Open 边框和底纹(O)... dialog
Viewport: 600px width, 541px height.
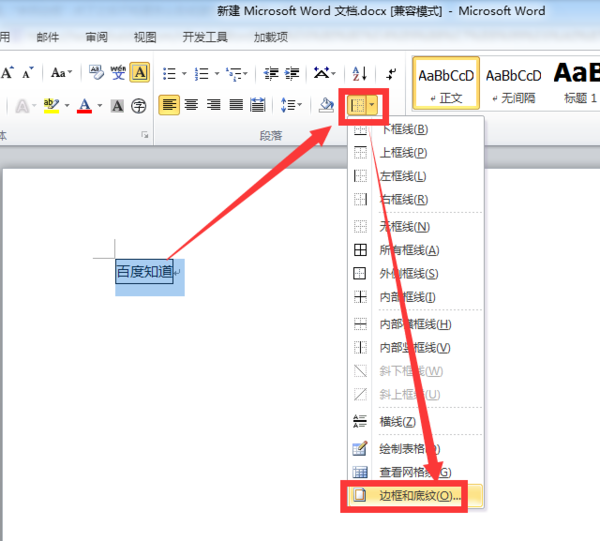416,495
